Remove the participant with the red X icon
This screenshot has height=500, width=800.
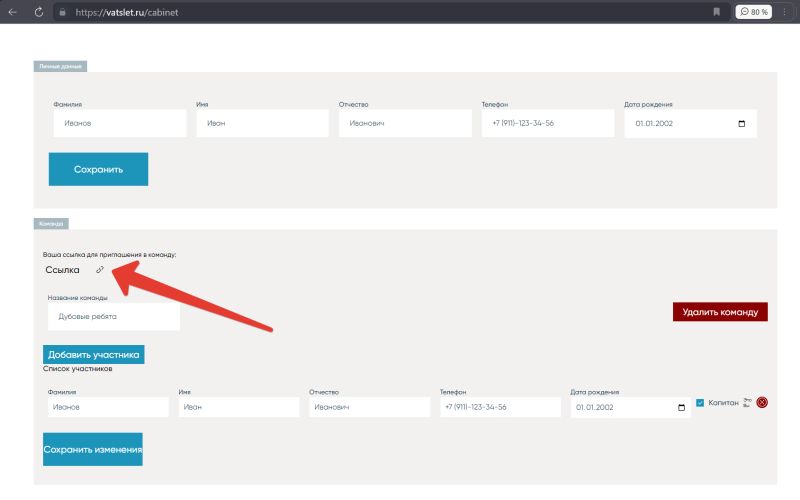coord(762,402)
